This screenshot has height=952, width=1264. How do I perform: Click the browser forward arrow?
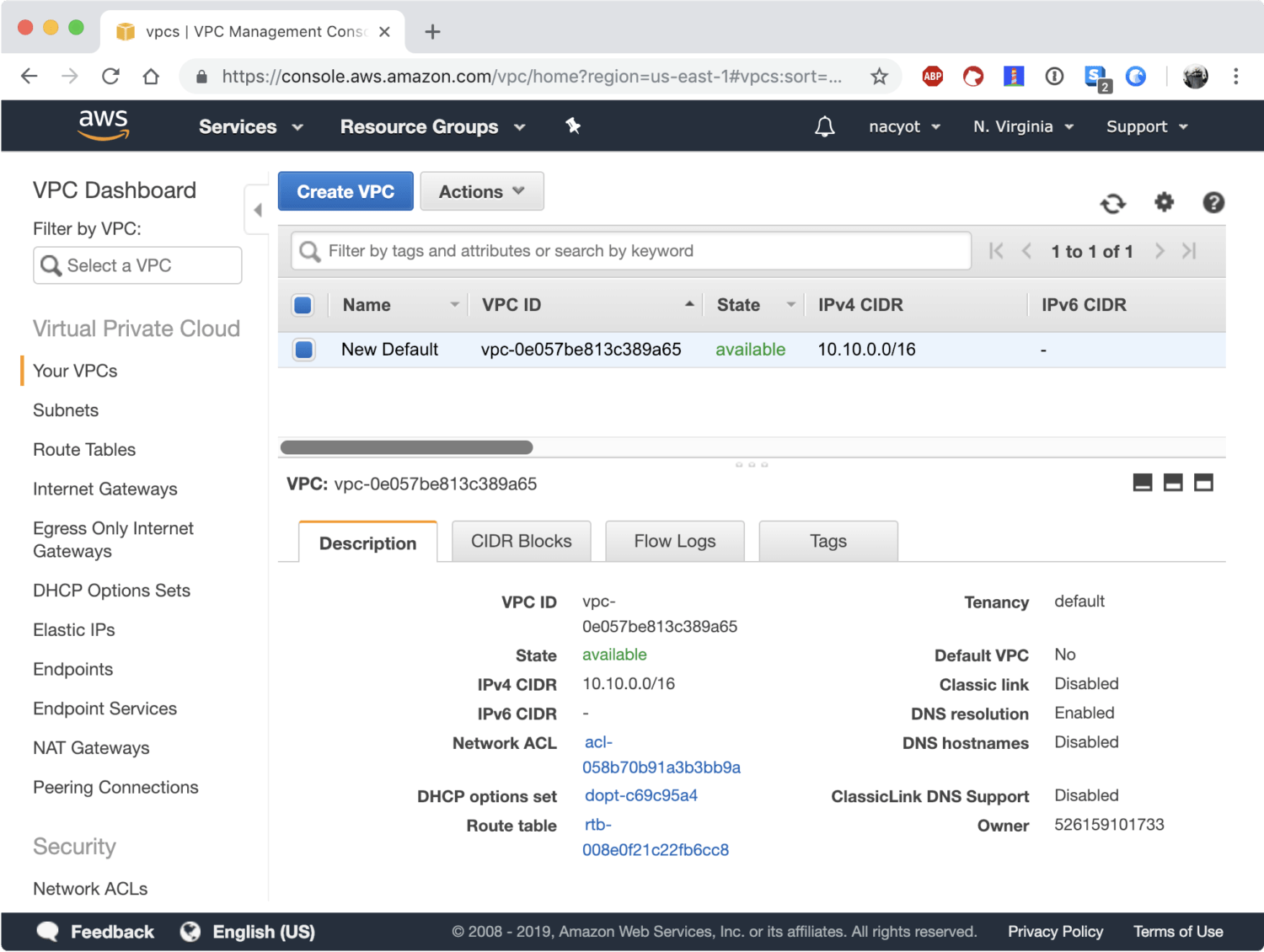point(70,77)
